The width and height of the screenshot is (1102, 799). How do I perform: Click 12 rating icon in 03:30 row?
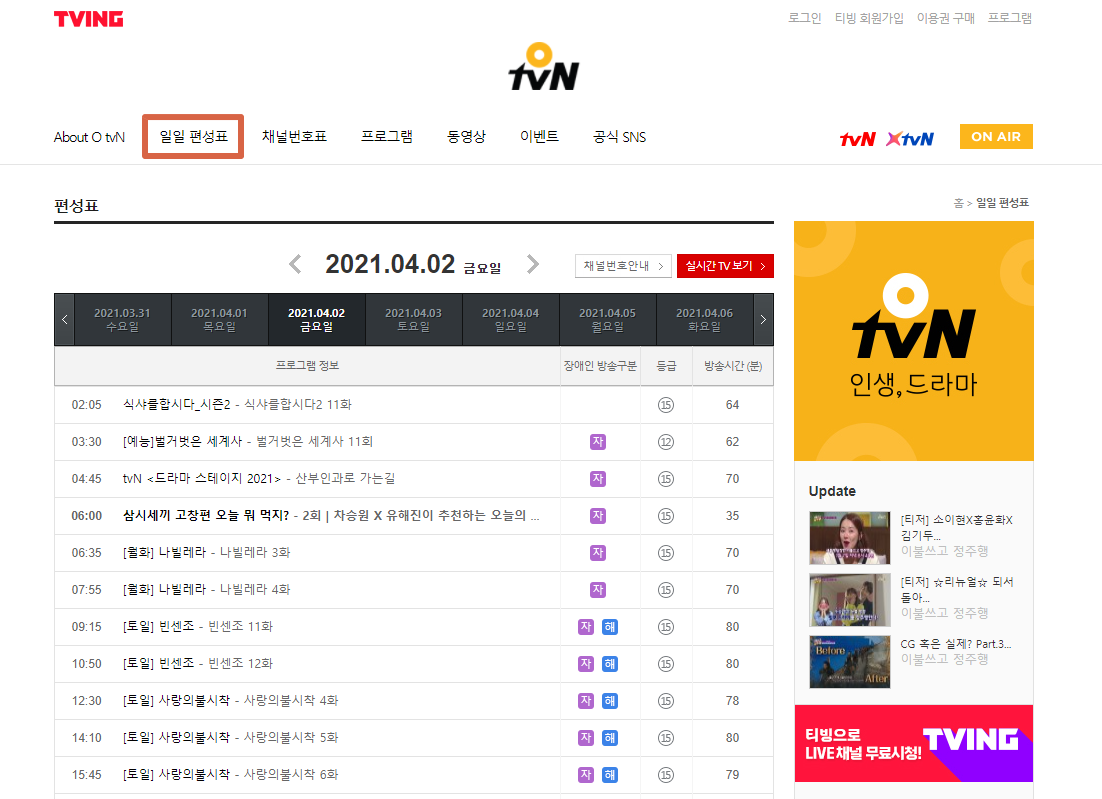(x=666, y=442)
